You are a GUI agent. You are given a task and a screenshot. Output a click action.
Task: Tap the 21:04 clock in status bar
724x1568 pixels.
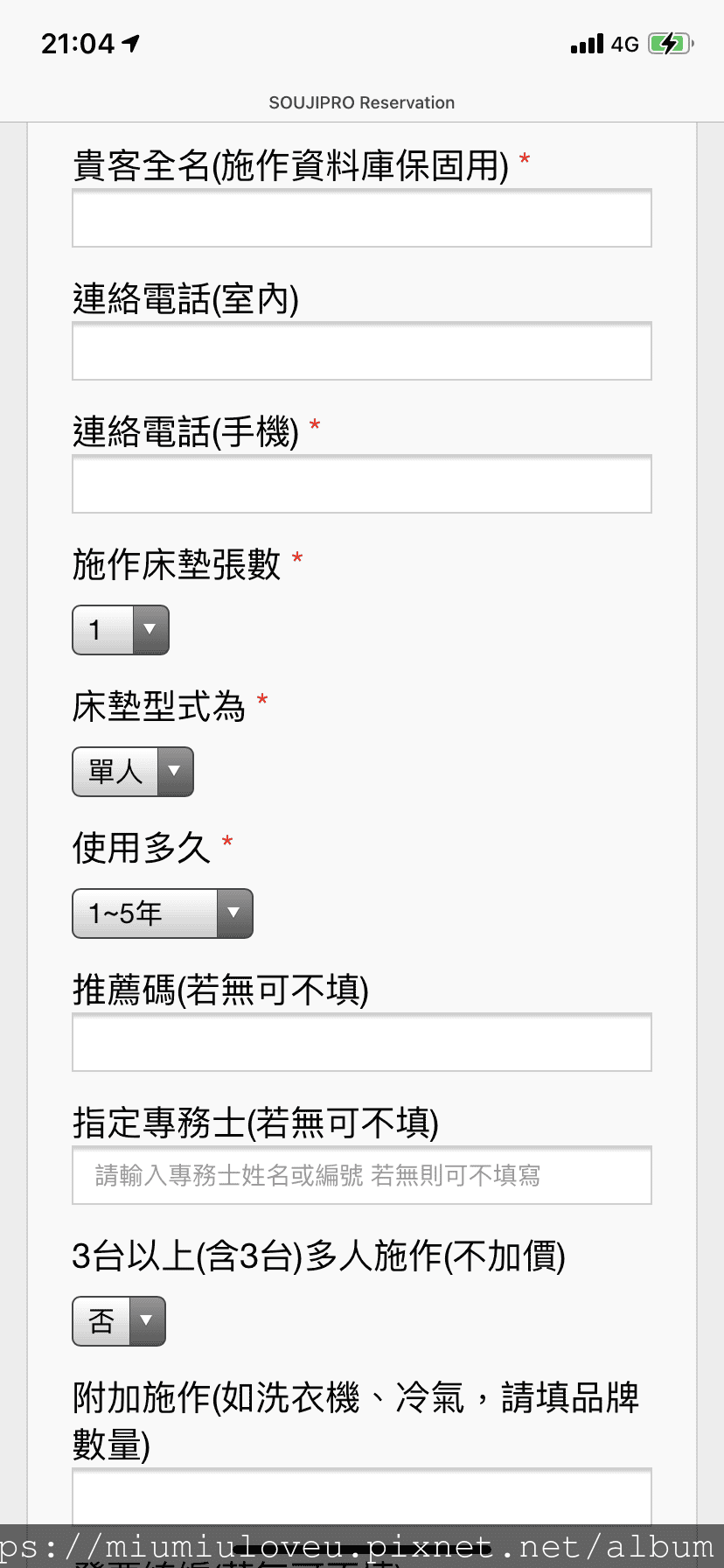(x=78, y=43)
